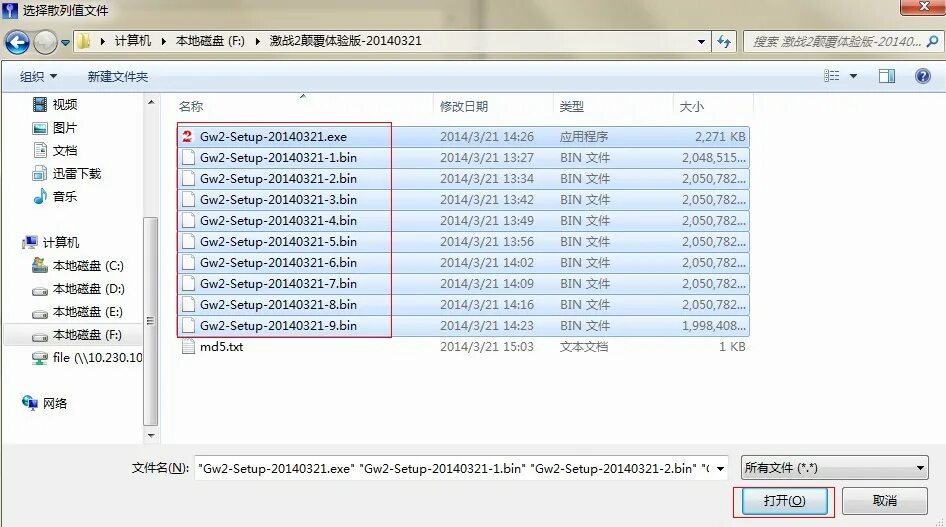The image size is (946, 527).
Task: Click the 打开(O) button
Action: point(784,501)
